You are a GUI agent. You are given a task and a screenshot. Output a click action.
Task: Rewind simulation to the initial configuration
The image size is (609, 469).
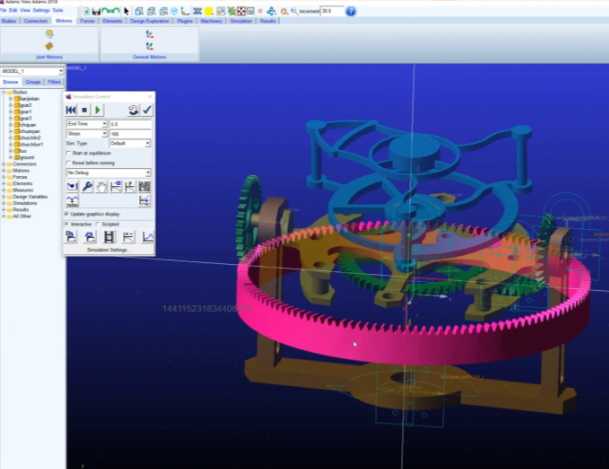point(71,109)
